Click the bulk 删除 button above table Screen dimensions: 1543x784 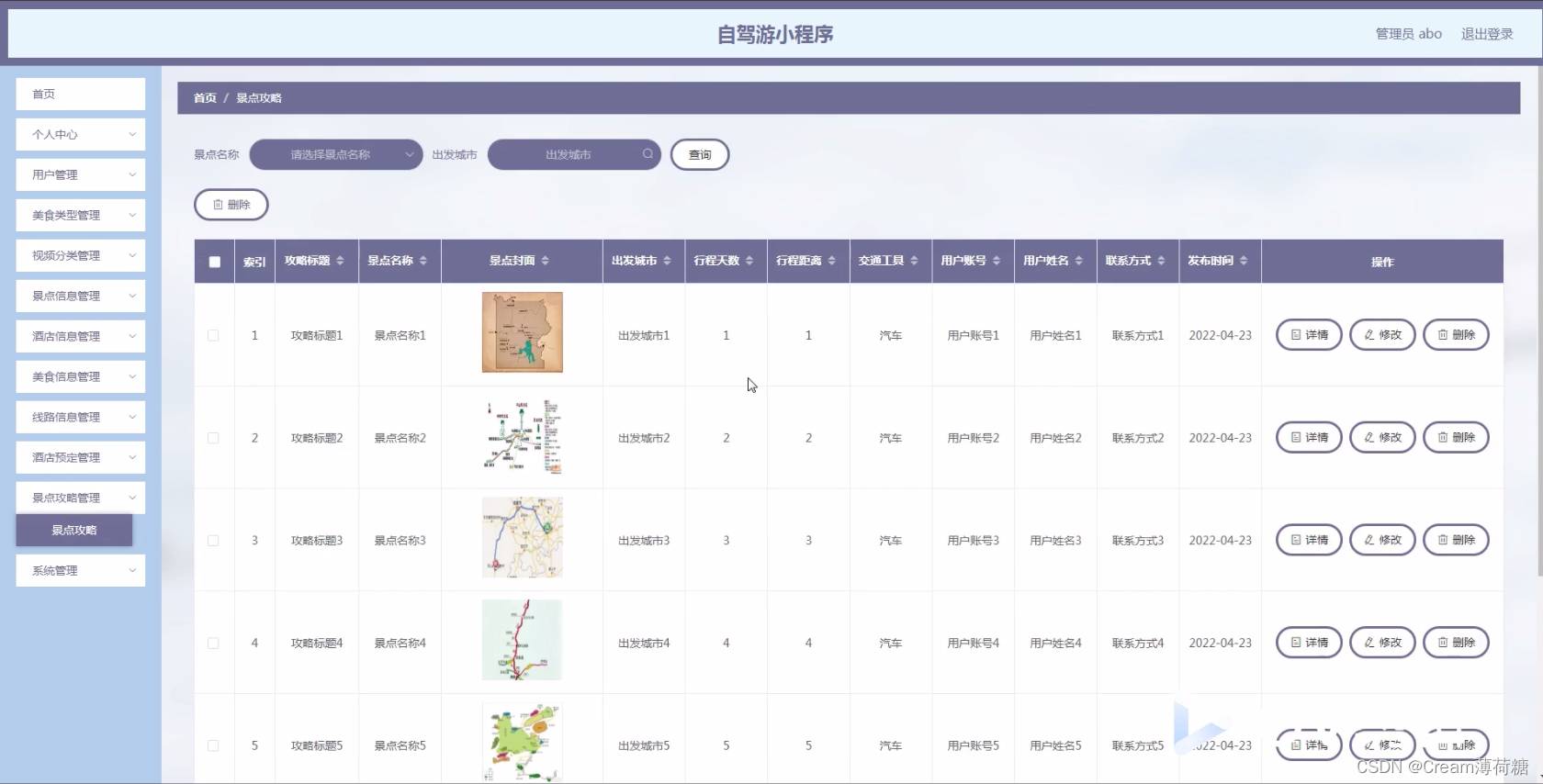pyautogui.click(x=231, y=205)
